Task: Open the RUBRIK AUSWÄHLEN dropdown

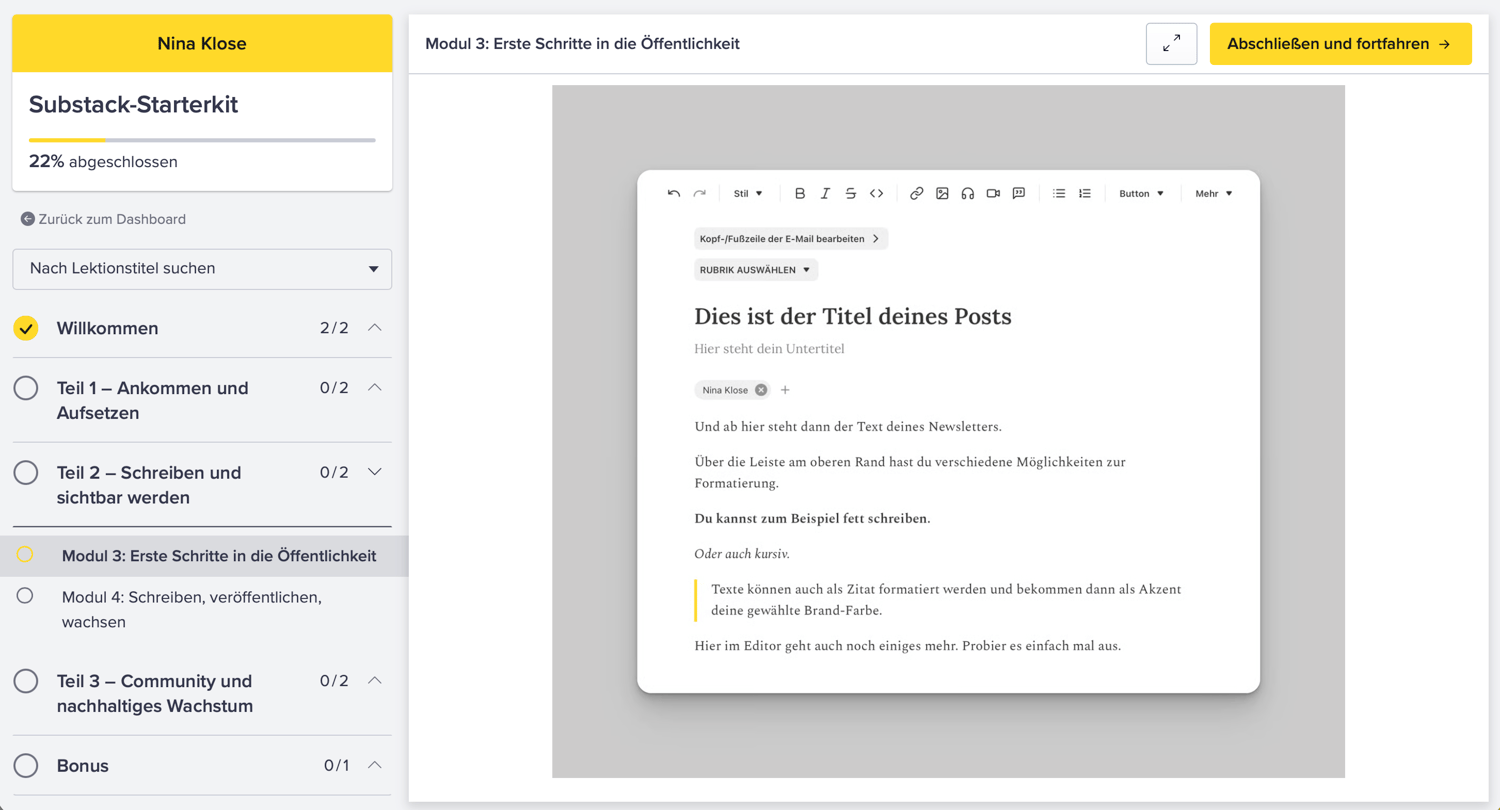Action: (756, 270)
